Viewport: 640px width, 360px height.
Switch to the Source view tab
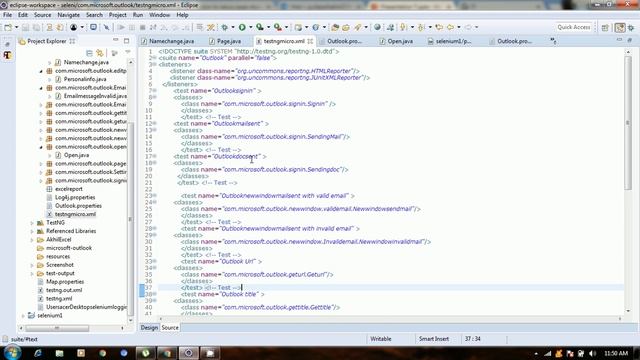(x=170, y=327)
